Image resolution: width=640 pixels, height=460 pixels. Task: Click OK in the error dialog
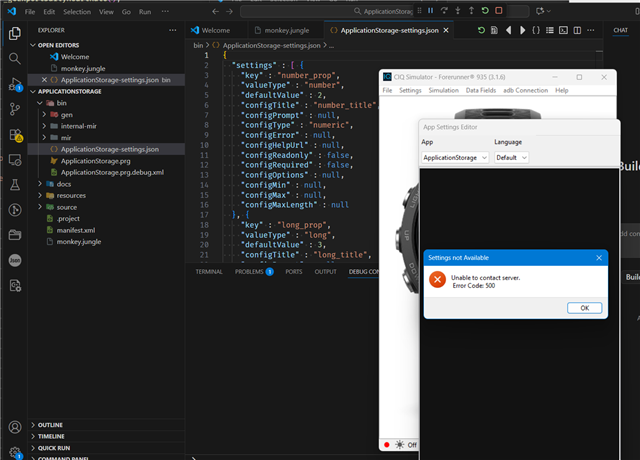click(x=584, y=308)
